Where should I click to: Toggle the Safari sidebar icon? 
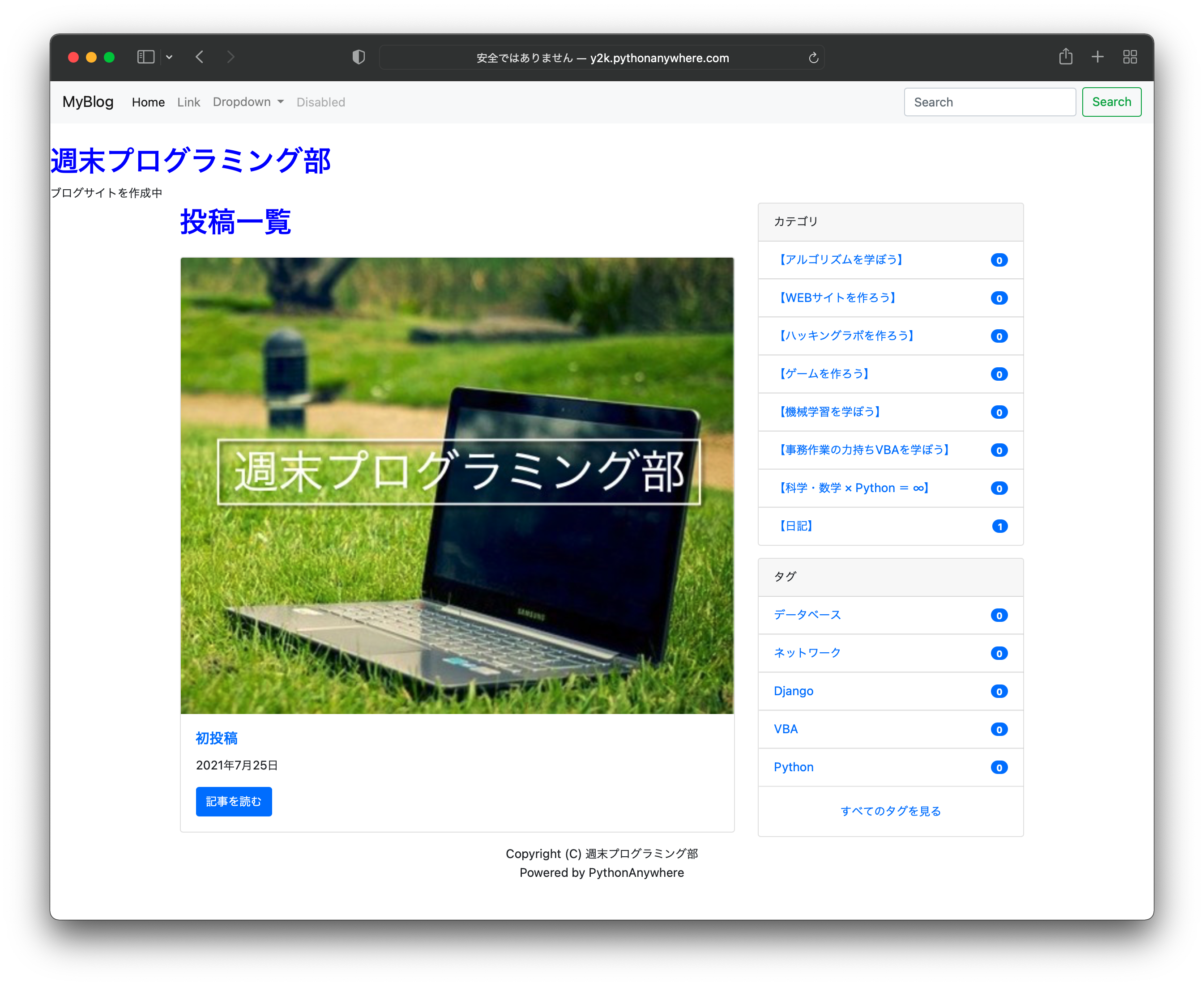145,57
